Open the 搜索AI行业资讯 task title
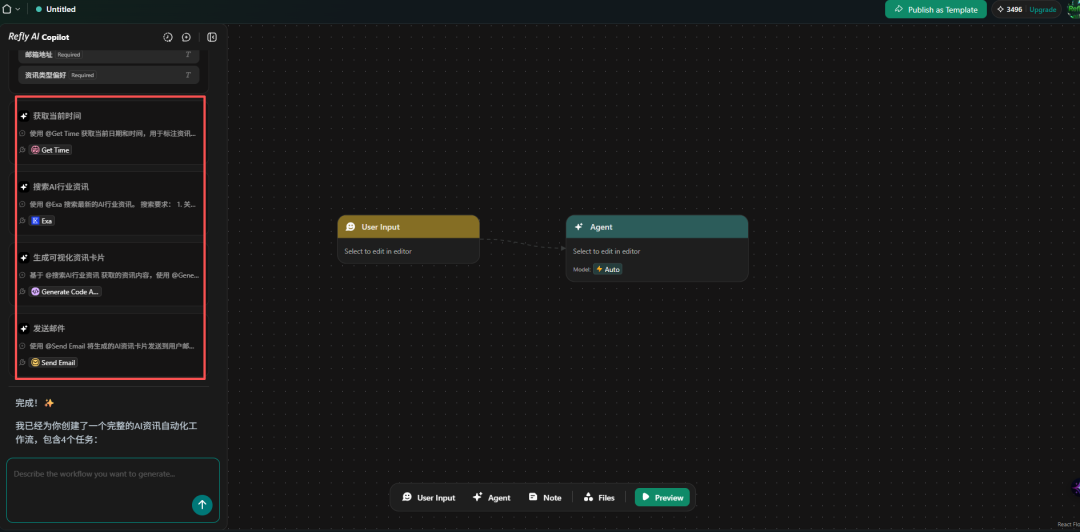 click(x=61, y=187)
